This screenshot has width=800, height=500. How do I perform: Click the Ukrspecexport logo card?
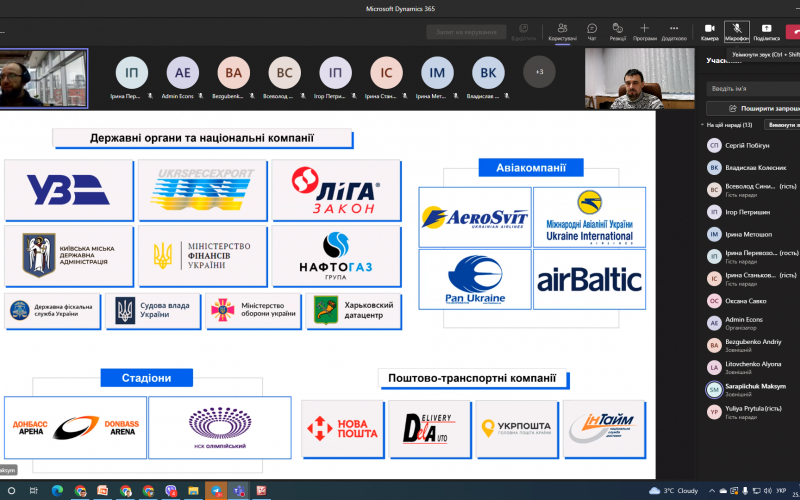(x=203, y=190)
